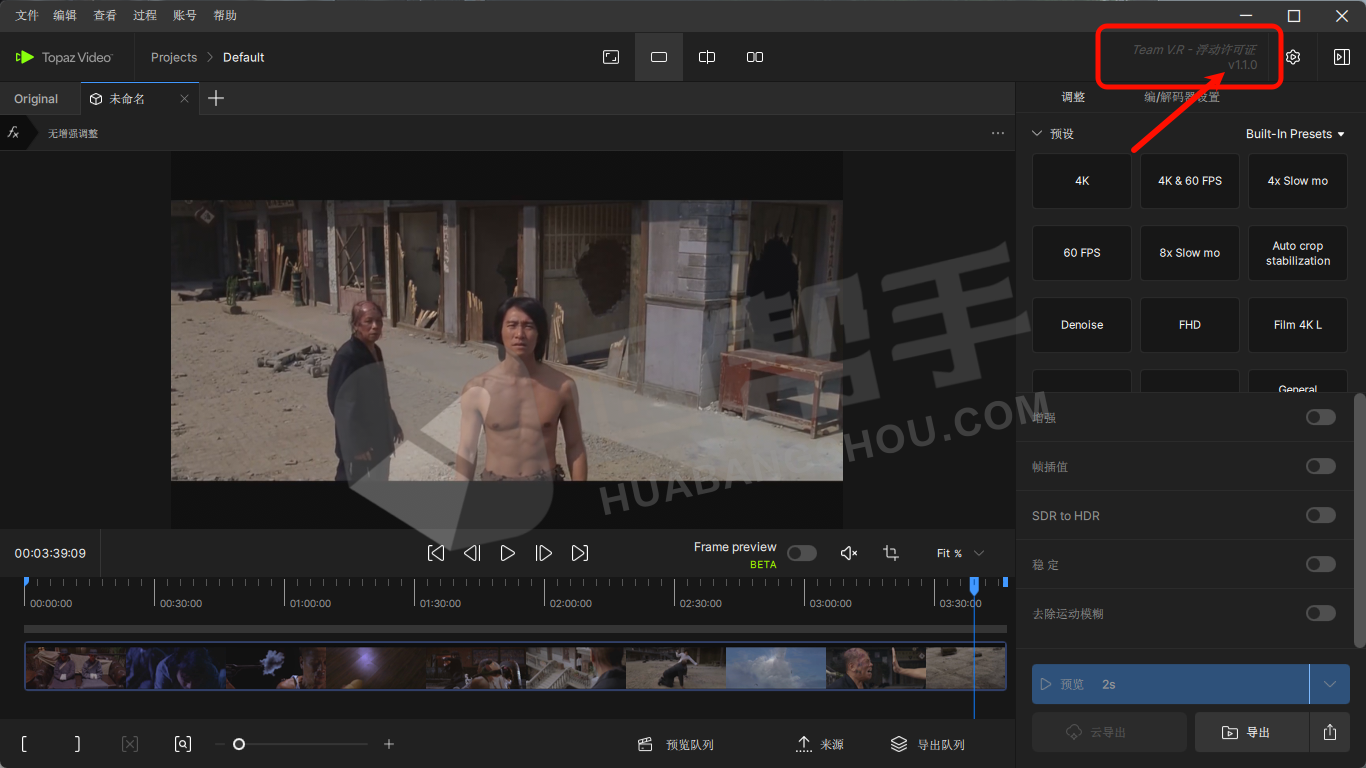1366x768 pixels.
Task: Open the preview duration dropdown arrow
Action: point(1329,684)
